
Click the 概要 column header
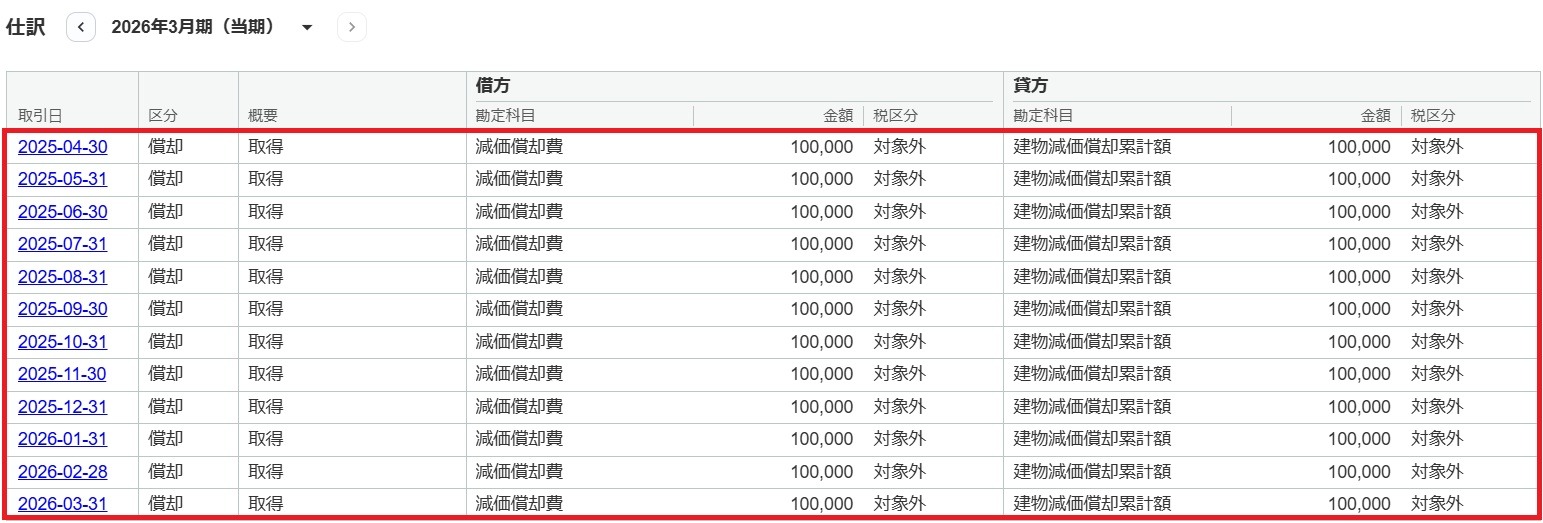[263, 116]
